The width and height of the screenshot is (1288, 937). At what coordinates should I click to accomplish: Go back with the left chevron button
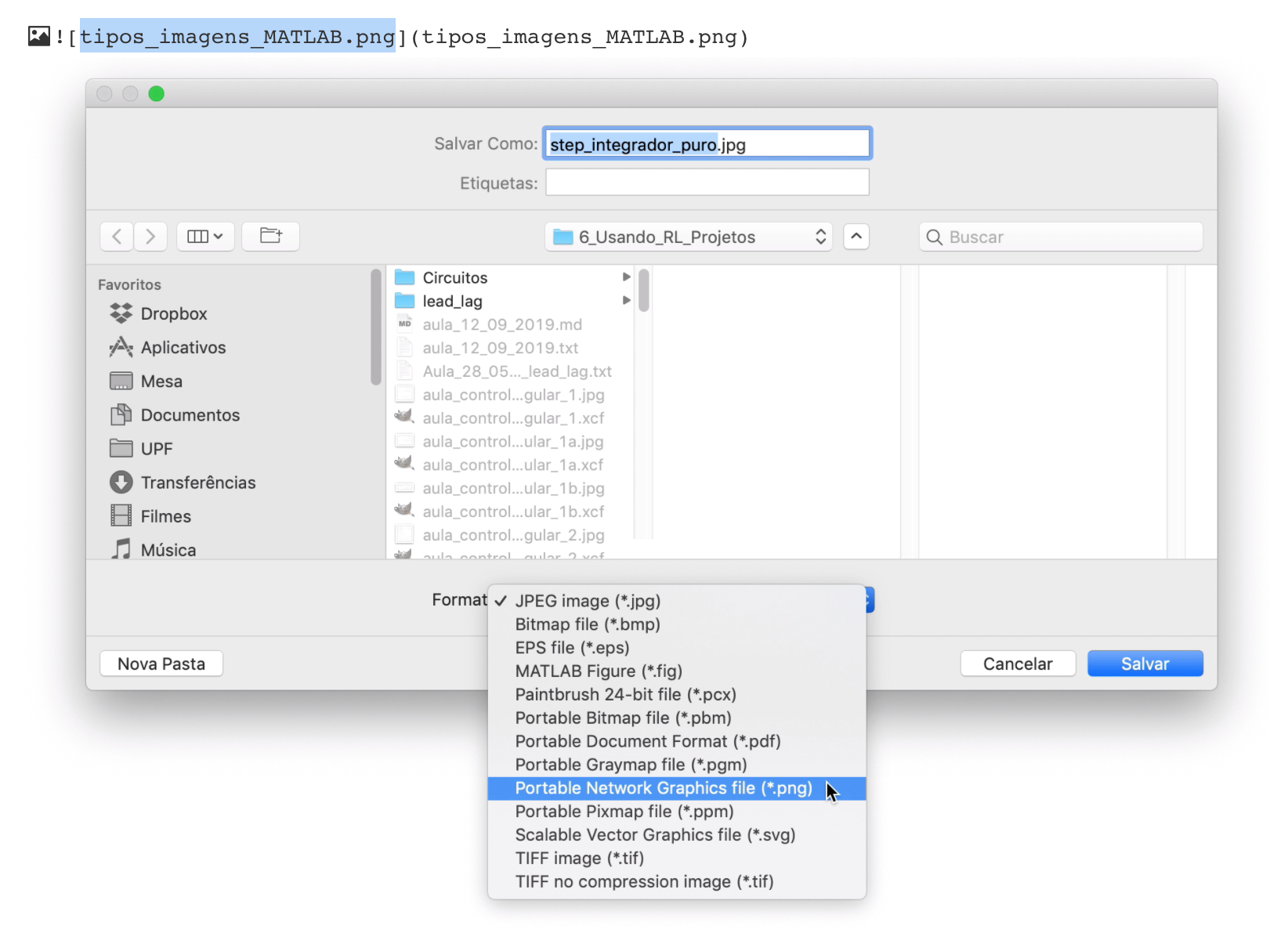click(x=117, y=236)
